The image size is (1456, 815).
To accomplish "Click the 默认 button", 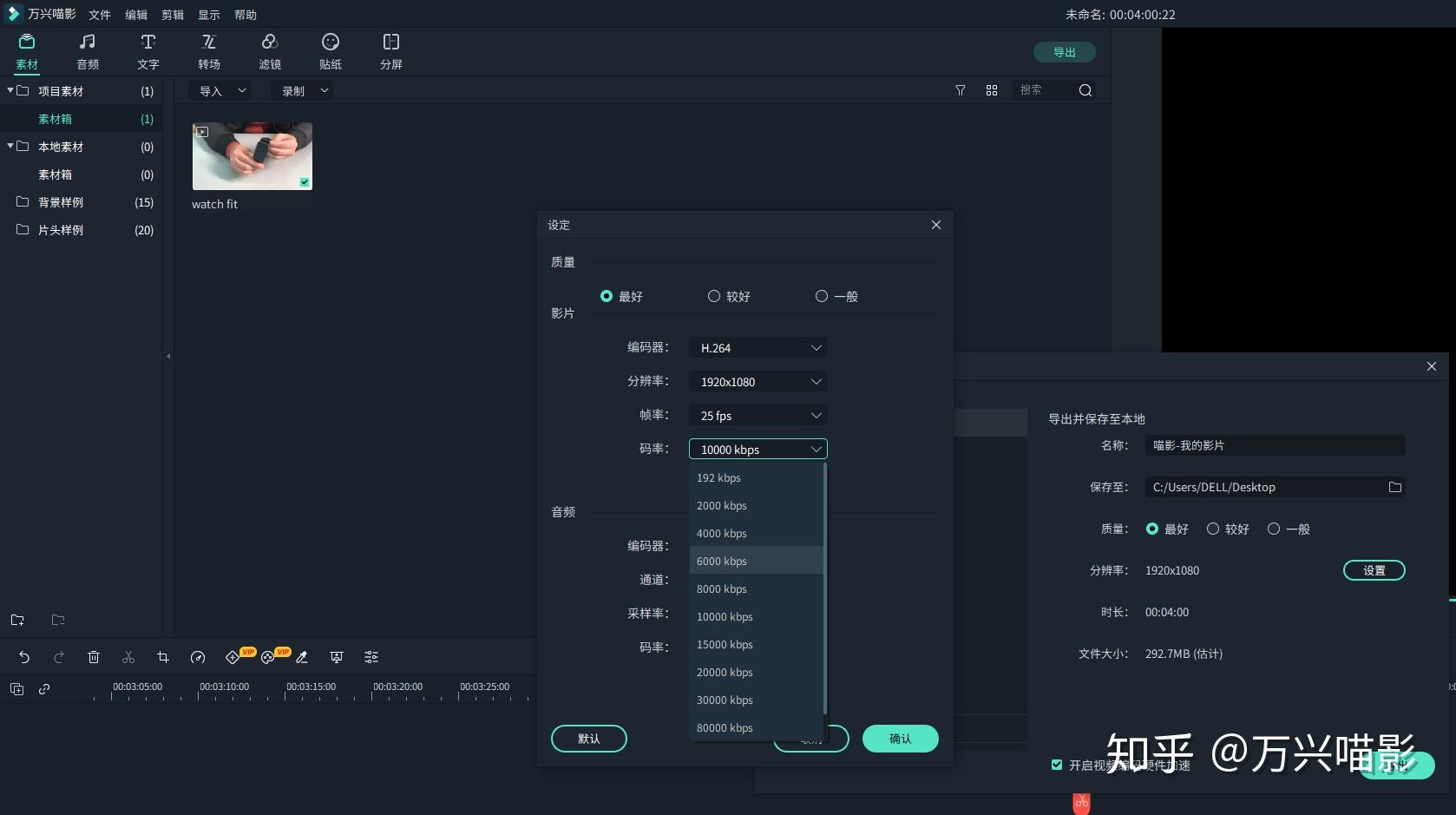I will (589, 739).
